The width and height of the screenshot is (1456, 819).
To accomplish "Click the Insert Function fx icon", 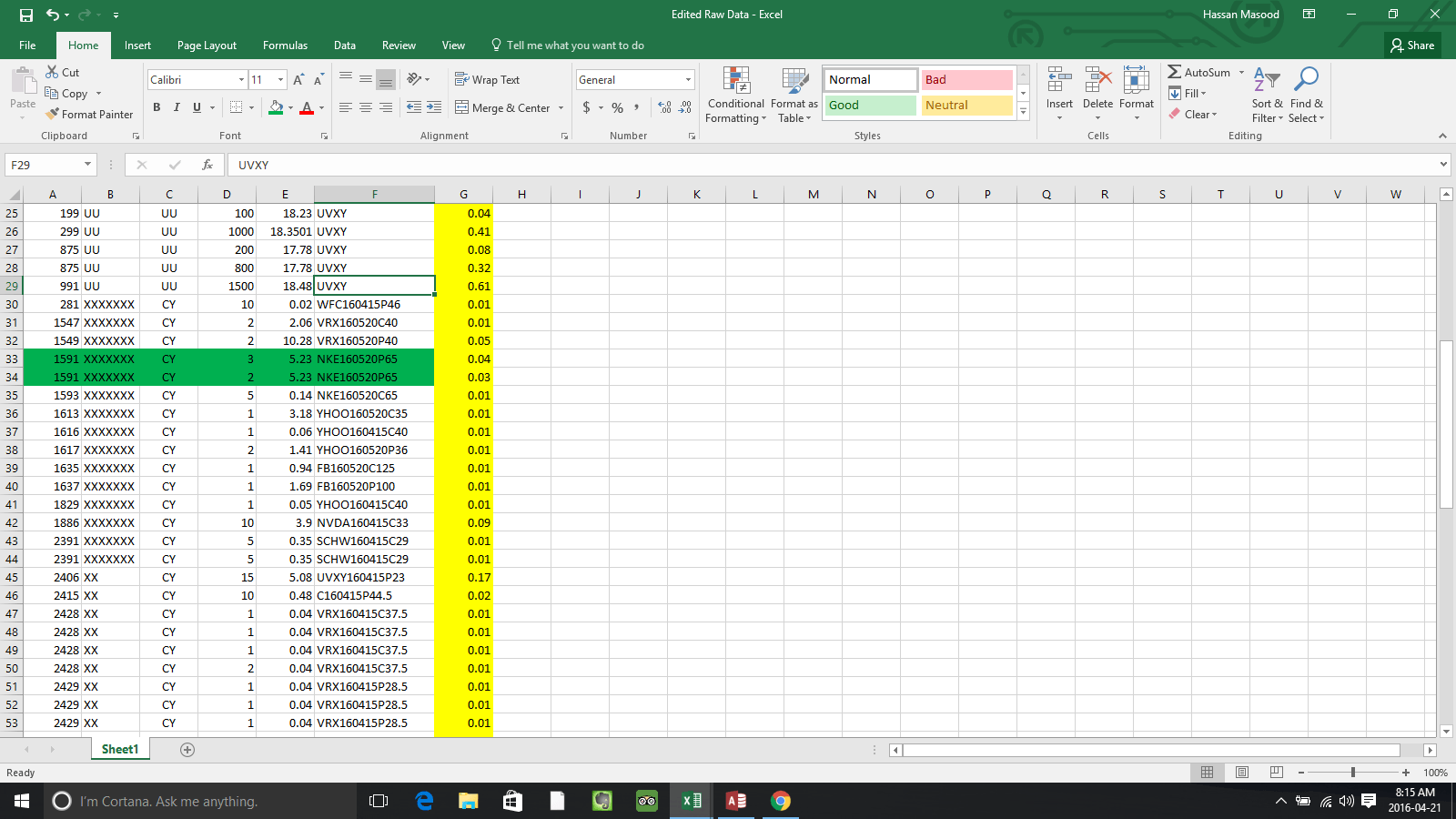I will (207, 165).
